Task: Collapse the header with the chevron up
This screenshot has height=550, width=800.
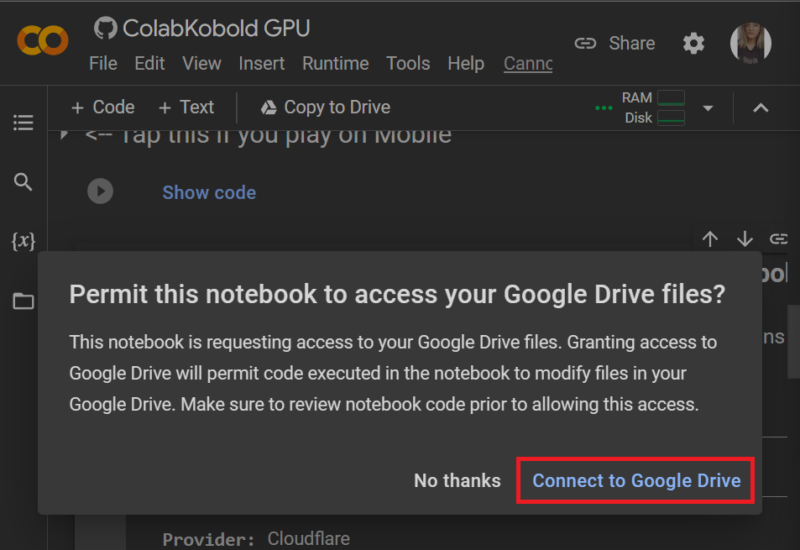Action: (760, 108)
